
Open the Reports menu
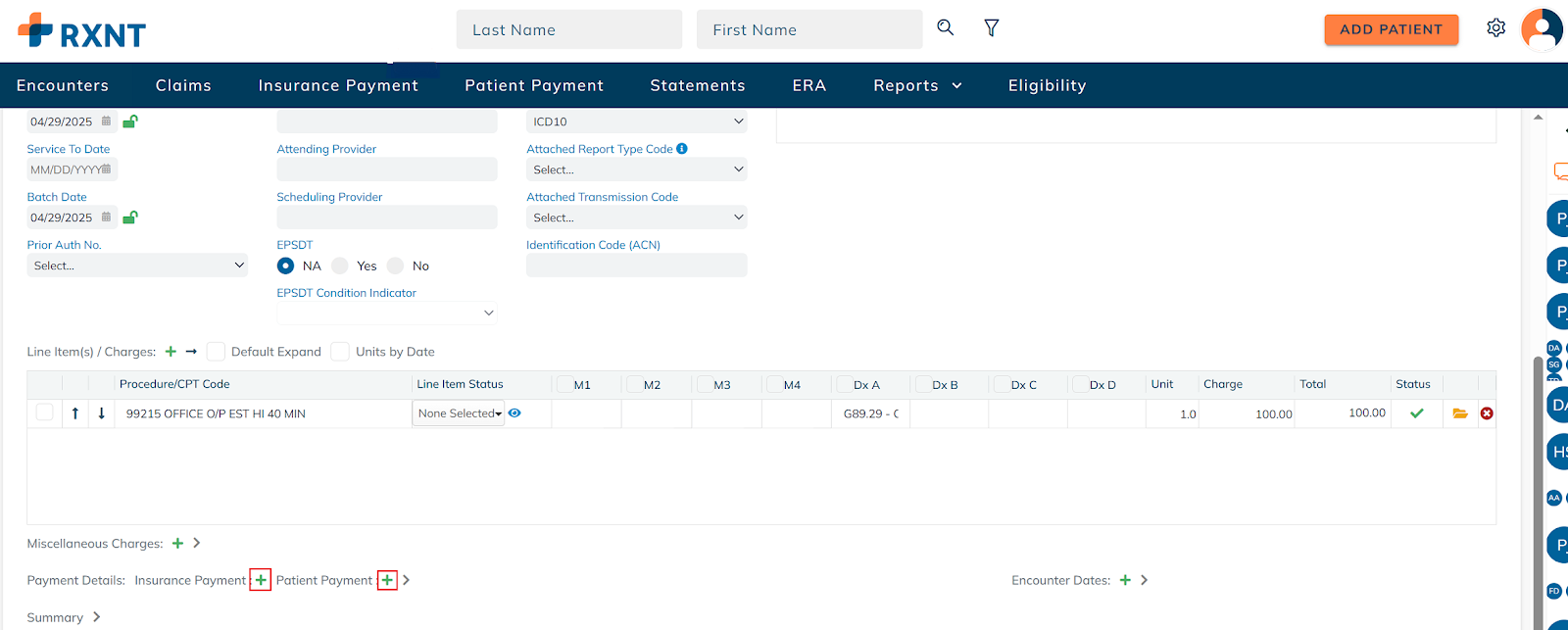coord(917,85)
